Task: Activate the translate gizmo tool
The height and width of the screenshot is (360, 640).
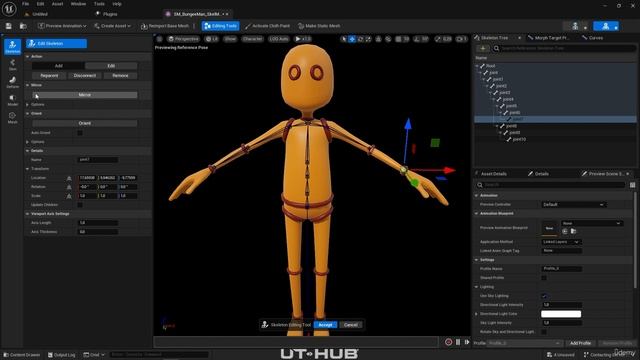Action: (x=352, y=39)
